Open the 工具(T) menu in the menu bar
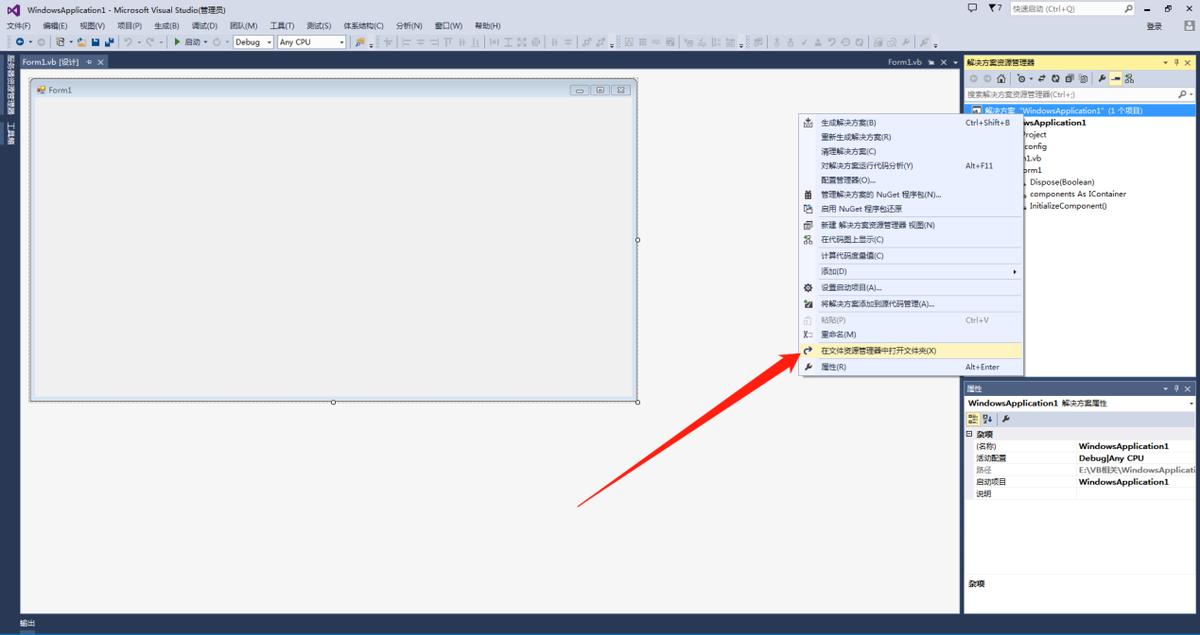Image resolution: width=1200 pixels, height=635 pixels. 282,25
